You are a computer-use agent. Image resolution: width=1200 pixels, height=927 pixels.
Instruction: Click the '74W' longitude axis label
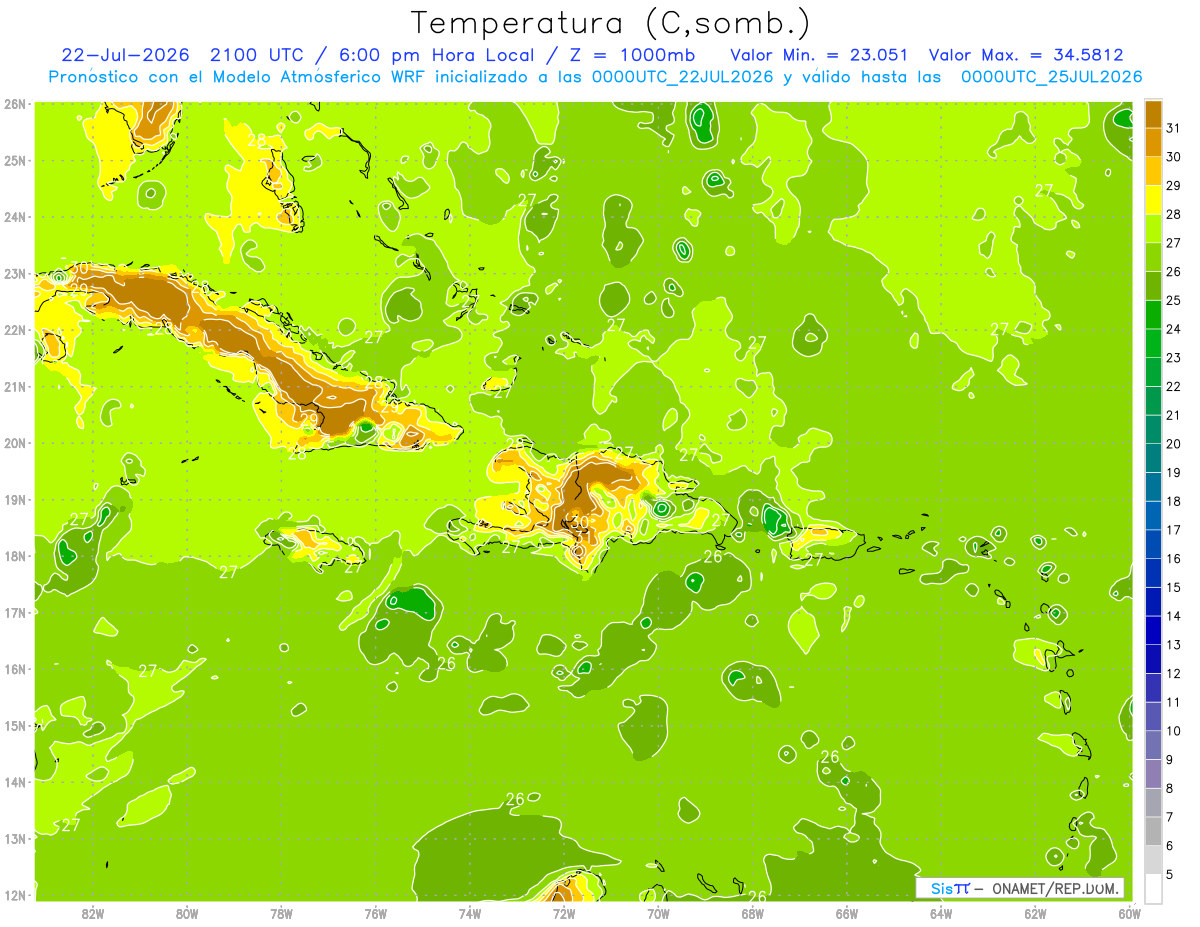click(470, 912)
